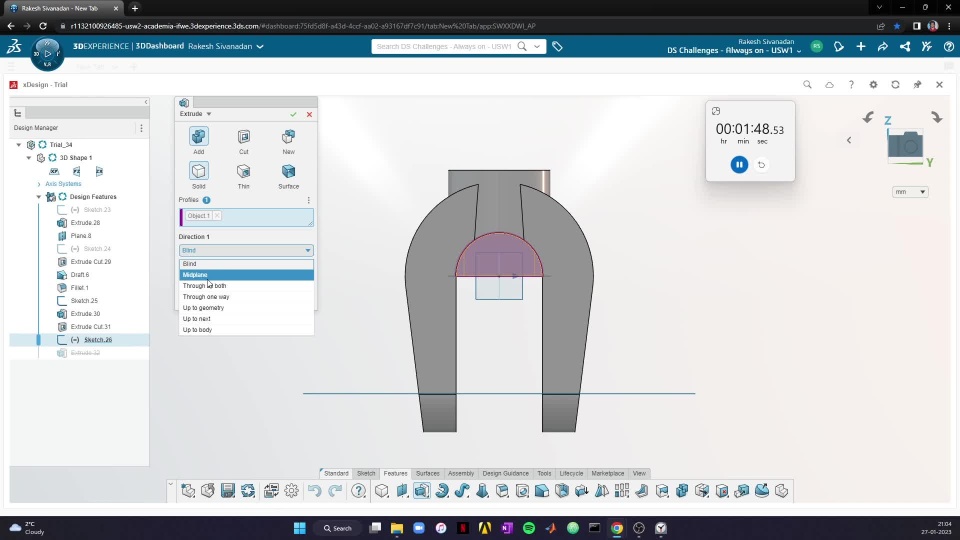960x540 pixels.
Task: Click the tag icon next to search
Action: [557, 47]
